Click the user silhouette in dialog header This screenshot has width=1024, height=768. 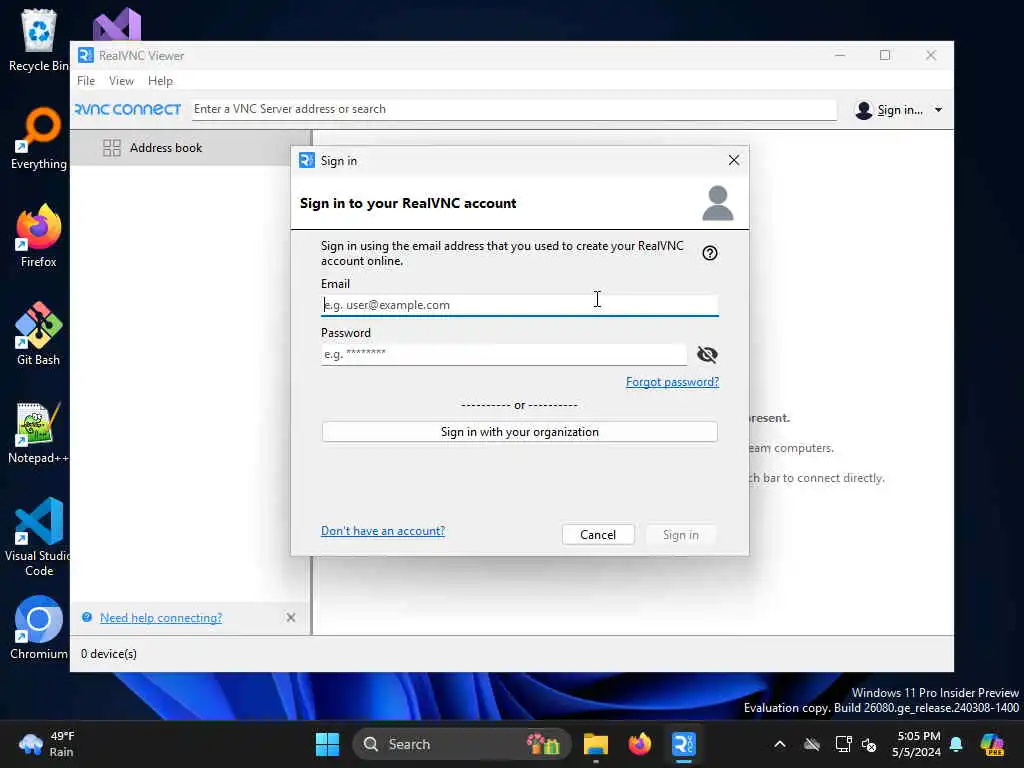[x=718, y=203]
